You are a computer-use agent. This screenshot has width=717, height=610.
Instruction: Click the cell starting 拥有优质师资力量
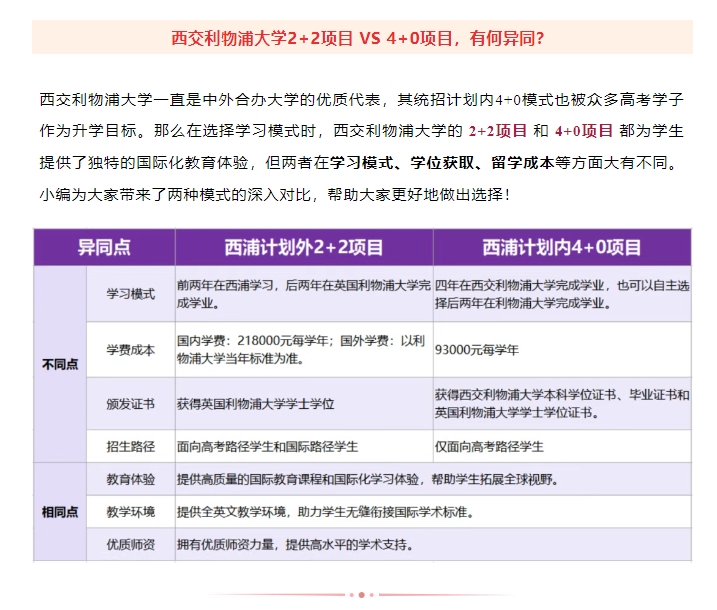point(433,544)
